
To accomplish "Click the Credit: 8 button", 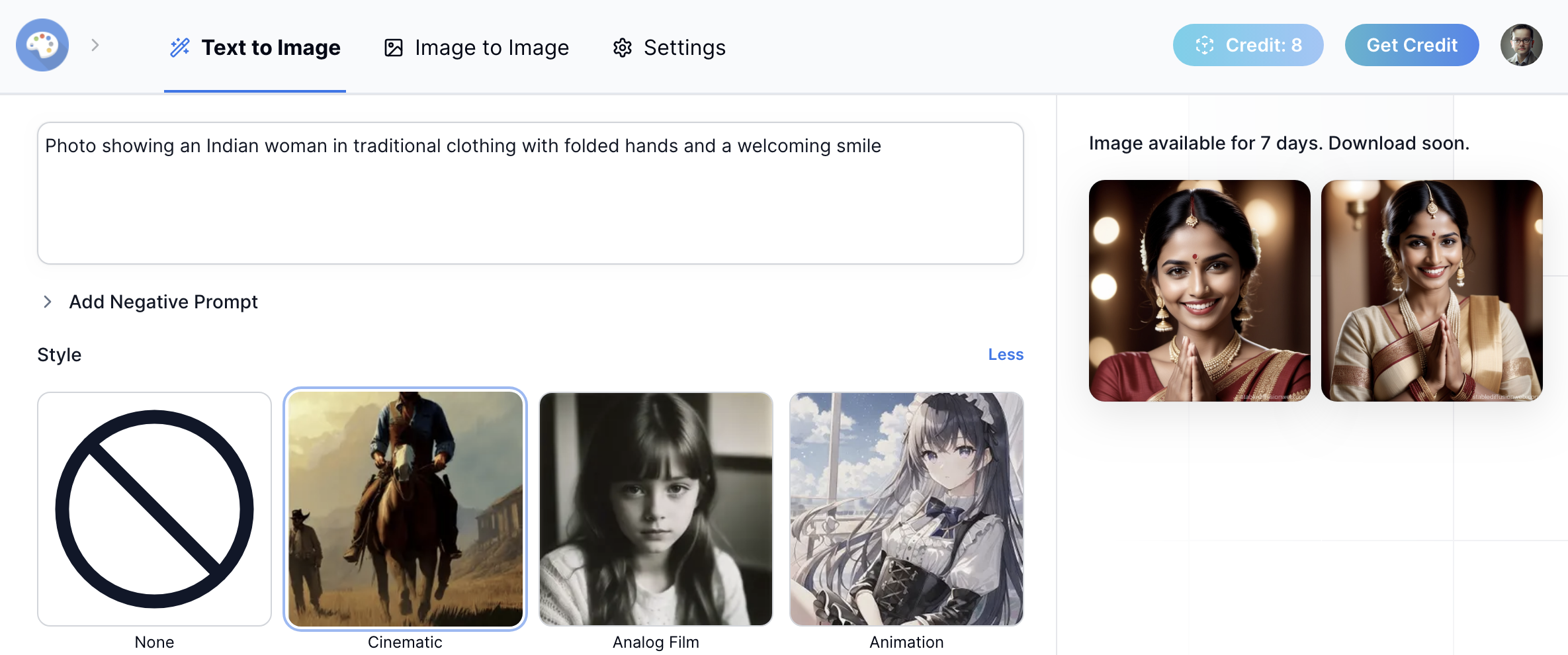I will click(1248, 45).
